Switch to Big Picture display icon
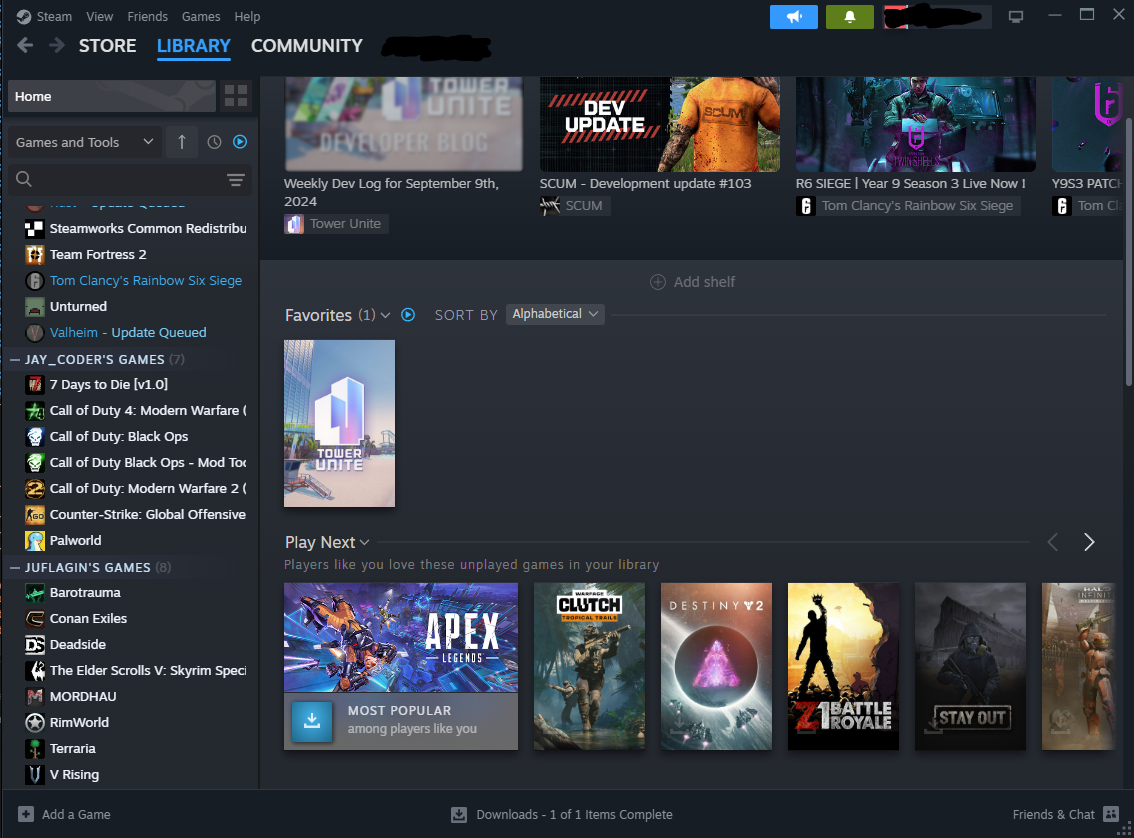Screen dimensions: 1134x838 [1015, 17]
